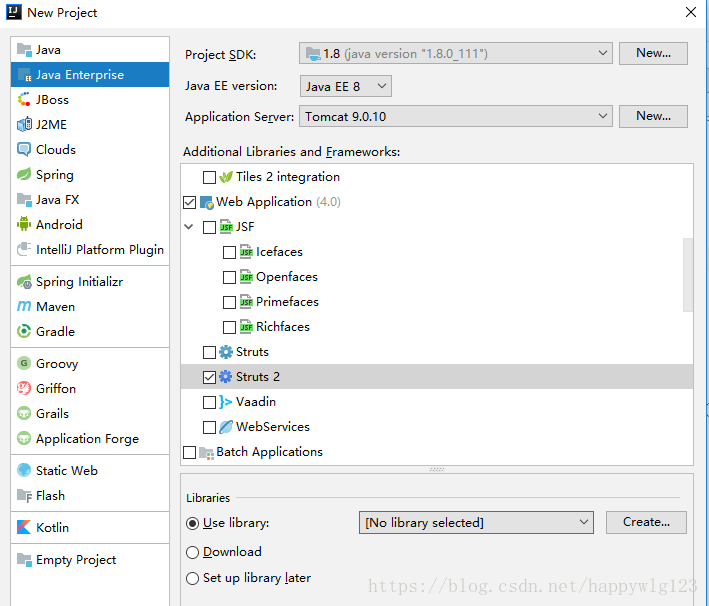Choose the Application Forge icon
Viewport: 709px width, 606px height.
(x=24, y=439)
